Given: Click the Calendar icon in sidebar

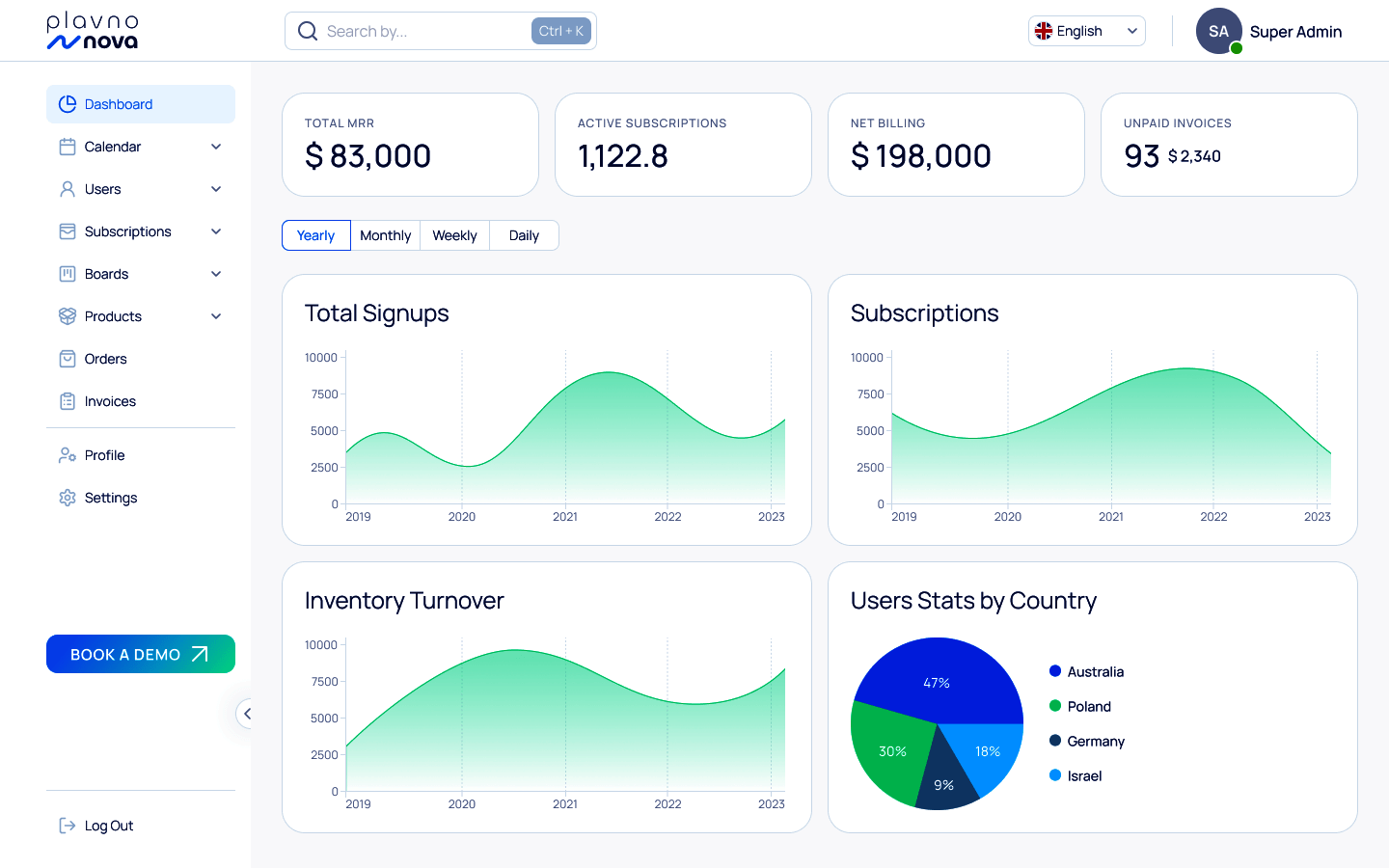Looking at the screenshot, I should pyautogui.click(x=68, y=147).
